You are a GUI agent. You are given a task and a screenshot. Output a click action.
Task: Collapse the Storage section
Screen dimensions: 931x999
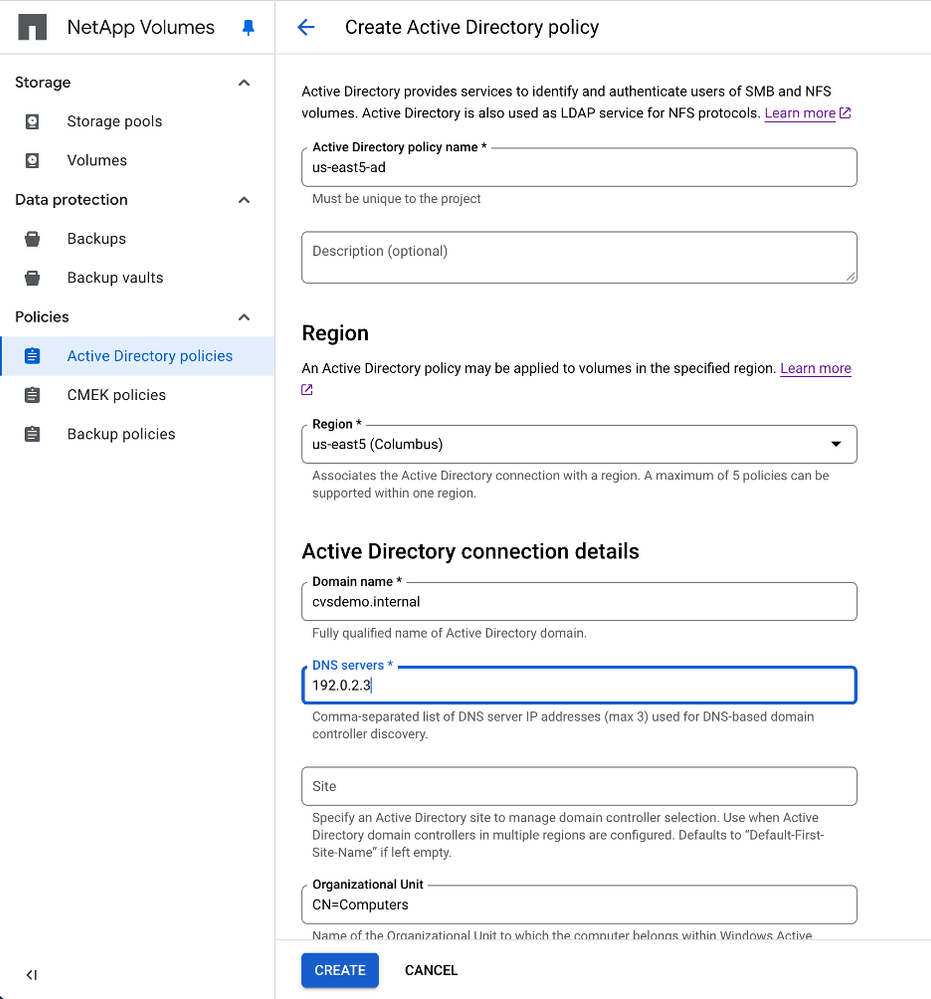pyautogui.click(x=244, y=83)
